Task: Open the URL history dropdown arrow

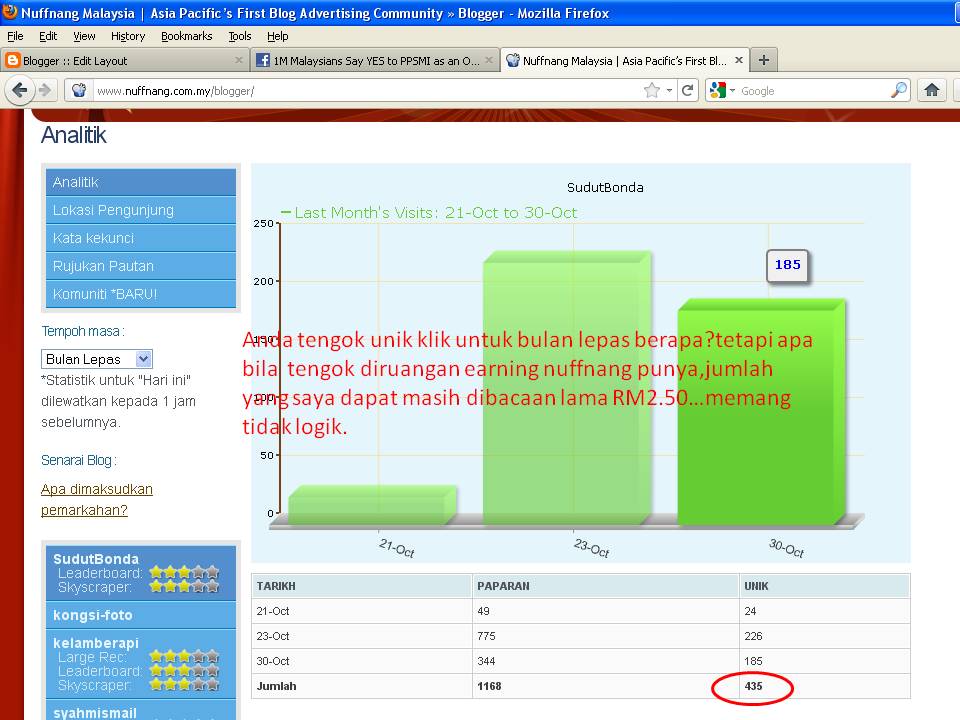Action: coord(669,91)
